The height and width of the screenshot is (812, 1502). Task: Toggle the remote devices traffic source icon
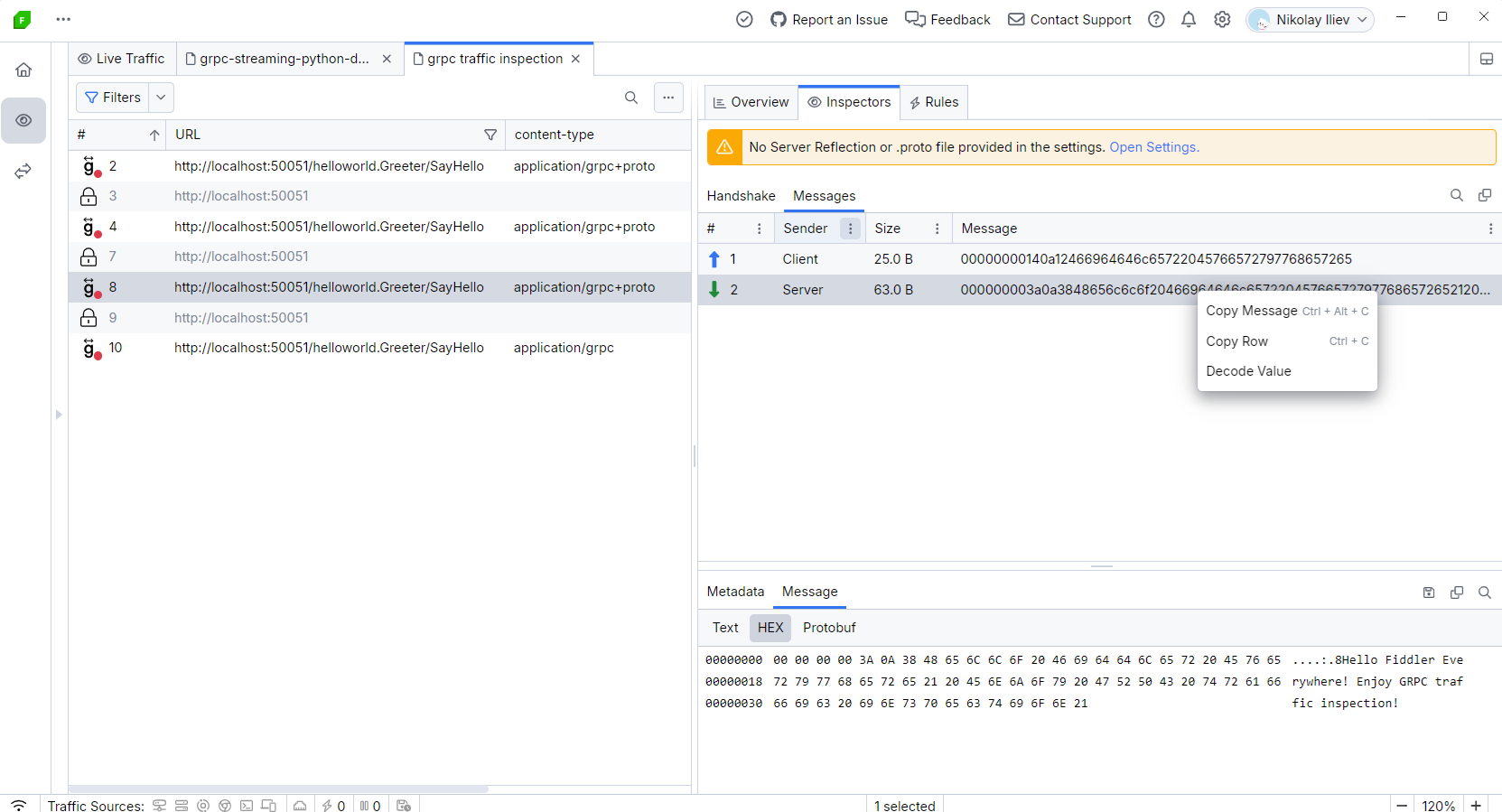(268, 805)
